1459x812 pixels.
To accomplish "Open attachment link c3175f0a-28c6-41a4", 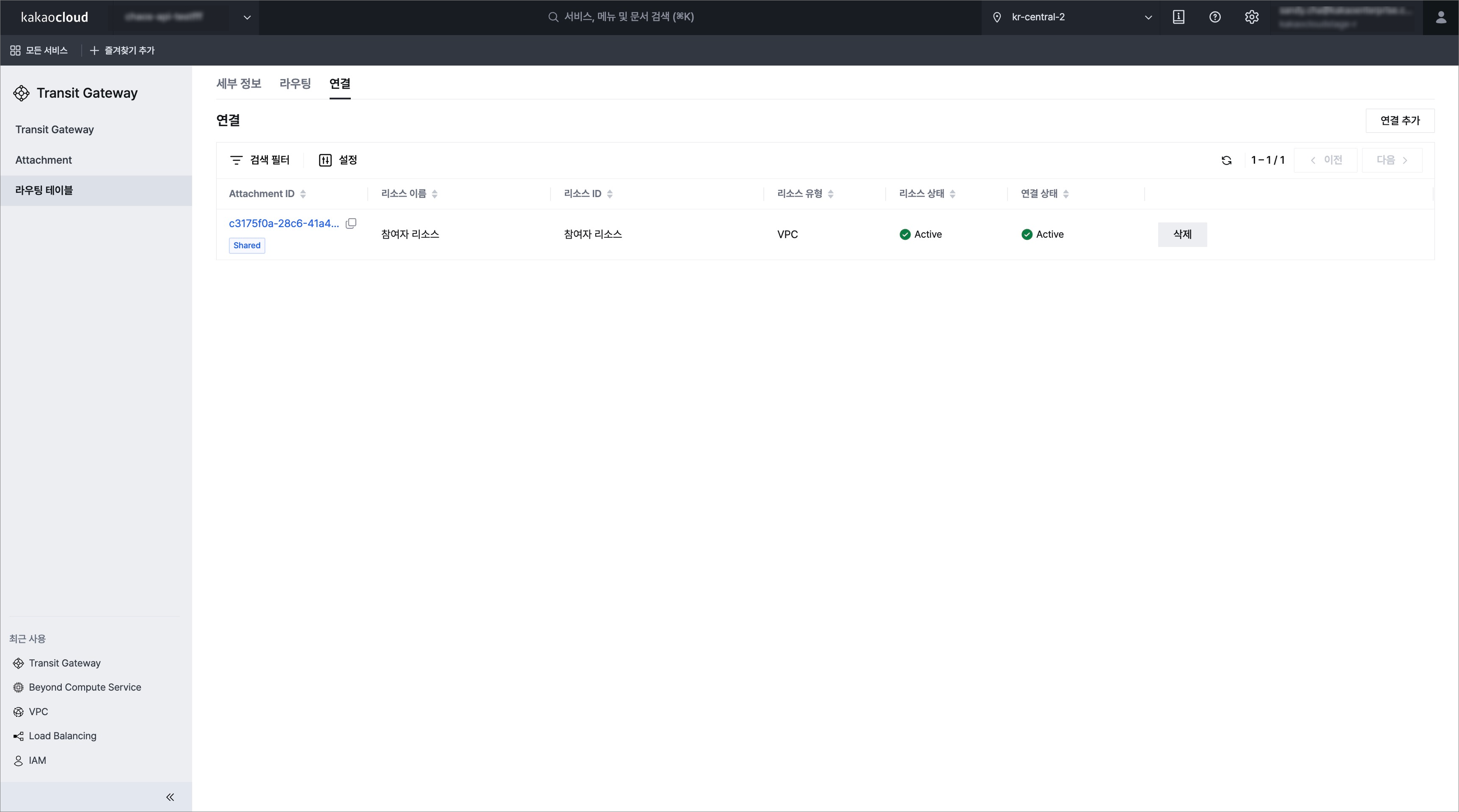I will [x=284, y=223].
